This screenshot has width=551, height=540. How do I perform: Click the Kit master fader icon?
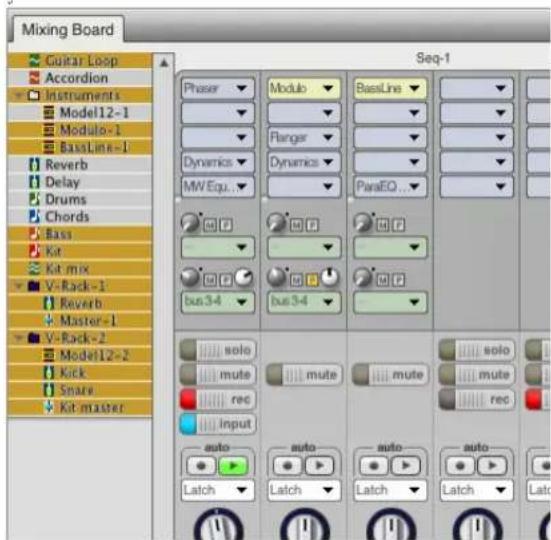(49, 407)
